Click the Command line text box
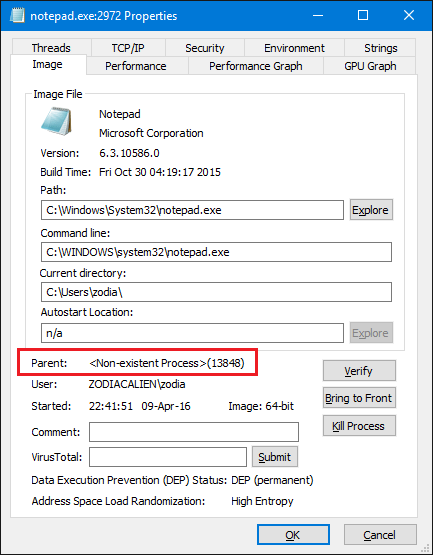Image resolution: width=433 pixels, height=555 pixels. [216, 252]
